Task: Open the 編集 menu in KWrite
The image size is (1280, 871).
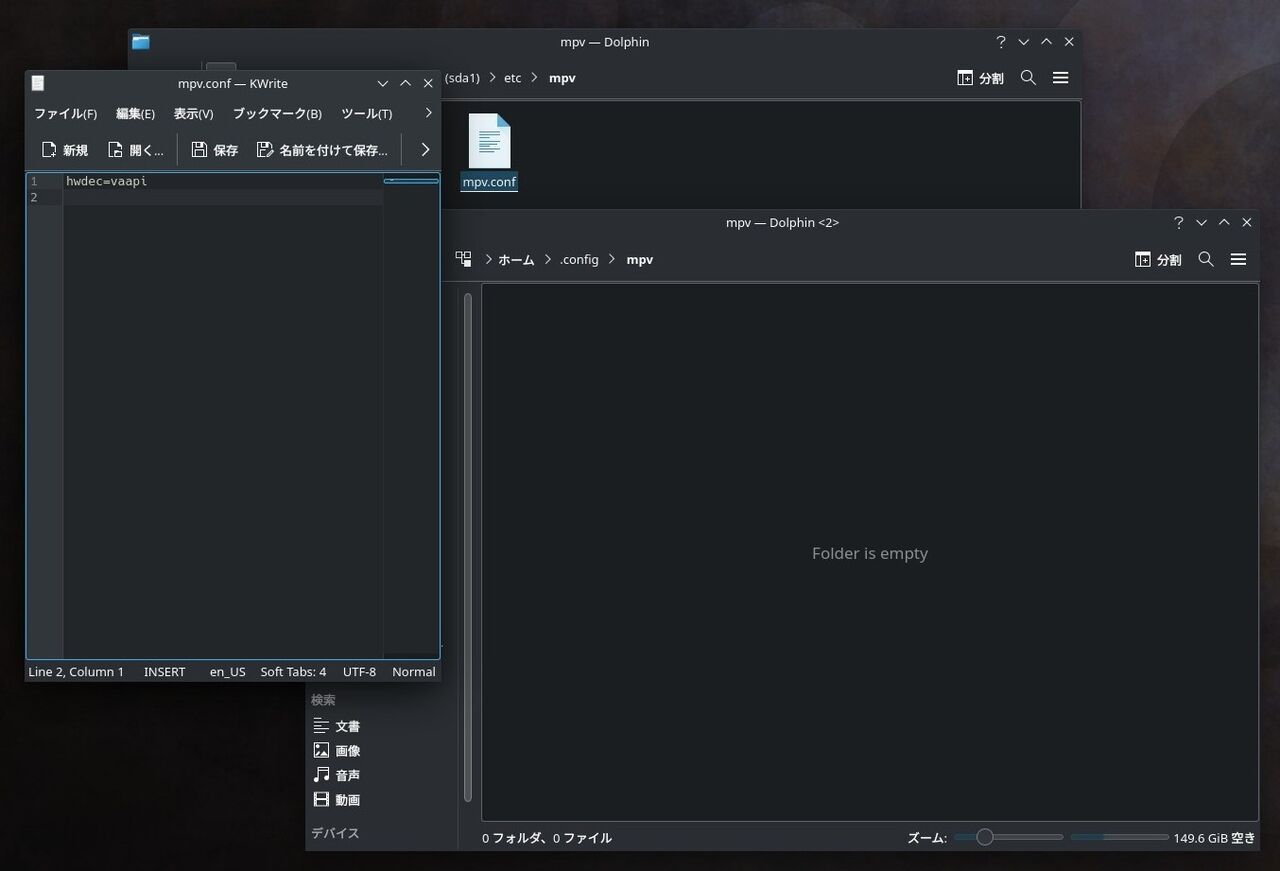Action: (135, 113)
